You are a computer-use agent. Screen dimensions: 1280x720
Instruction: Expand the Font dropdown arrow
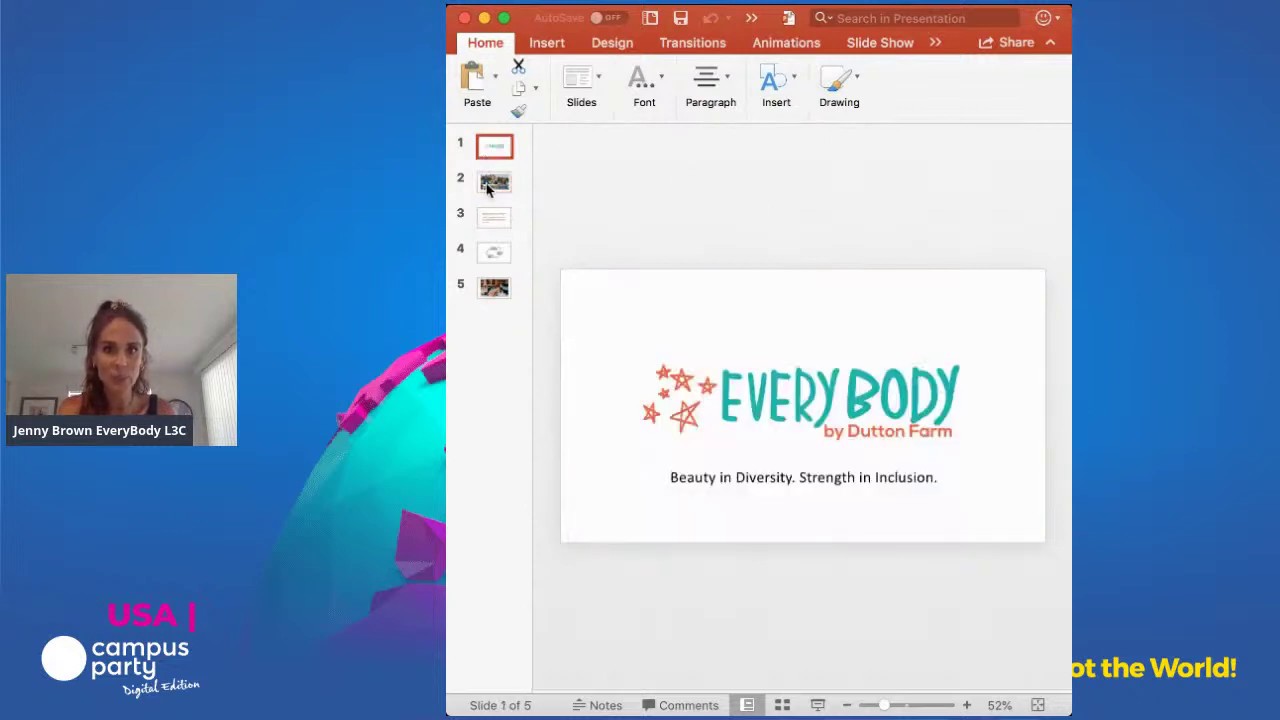coord(661,77)
